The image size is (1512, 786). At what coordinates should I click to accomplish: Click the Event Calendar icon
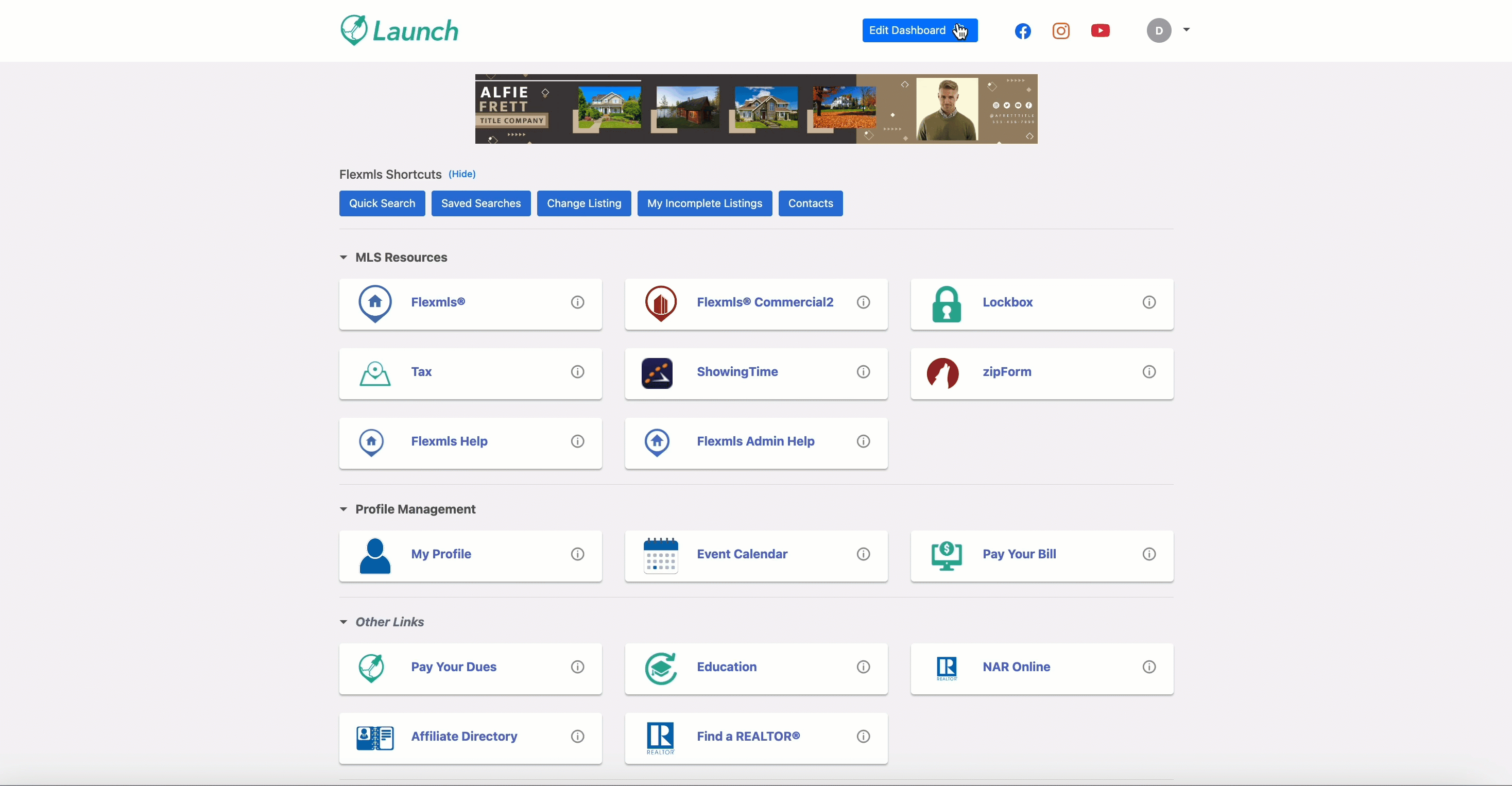660,555
